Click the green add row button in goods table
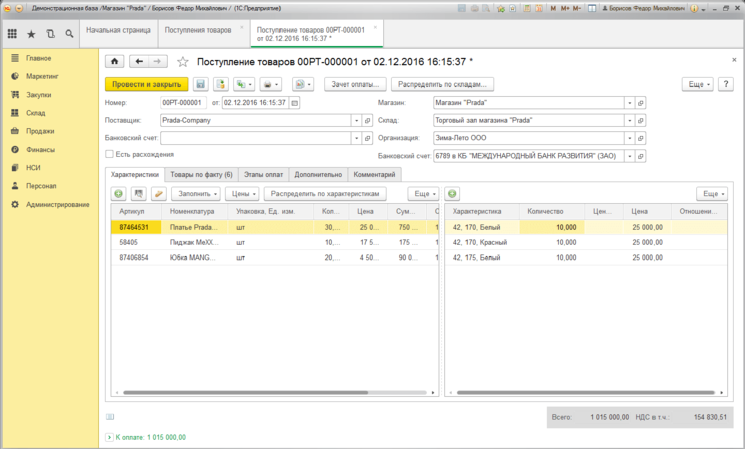 click(118, 193)
